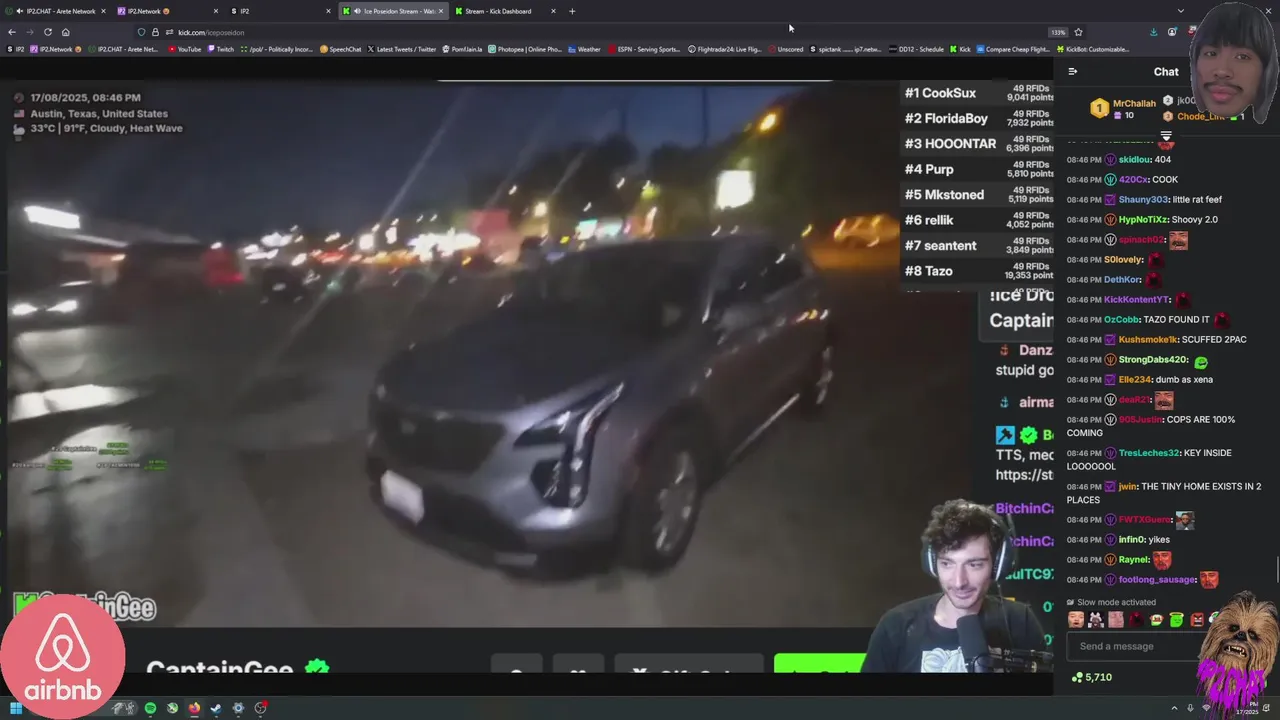Switch to the IP2.CHAT - Arete Network tab
1280x720 pixels.
[x=55, y=11]
